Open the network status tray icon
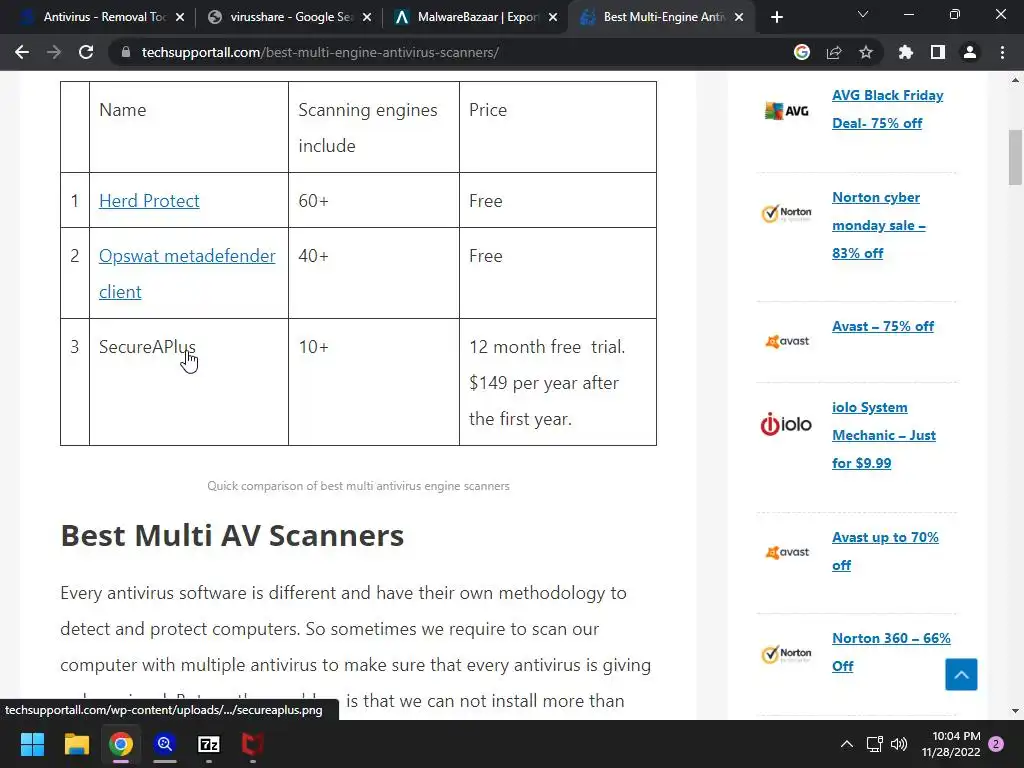This screenshot has height=768, width=1024. point(874,744)
